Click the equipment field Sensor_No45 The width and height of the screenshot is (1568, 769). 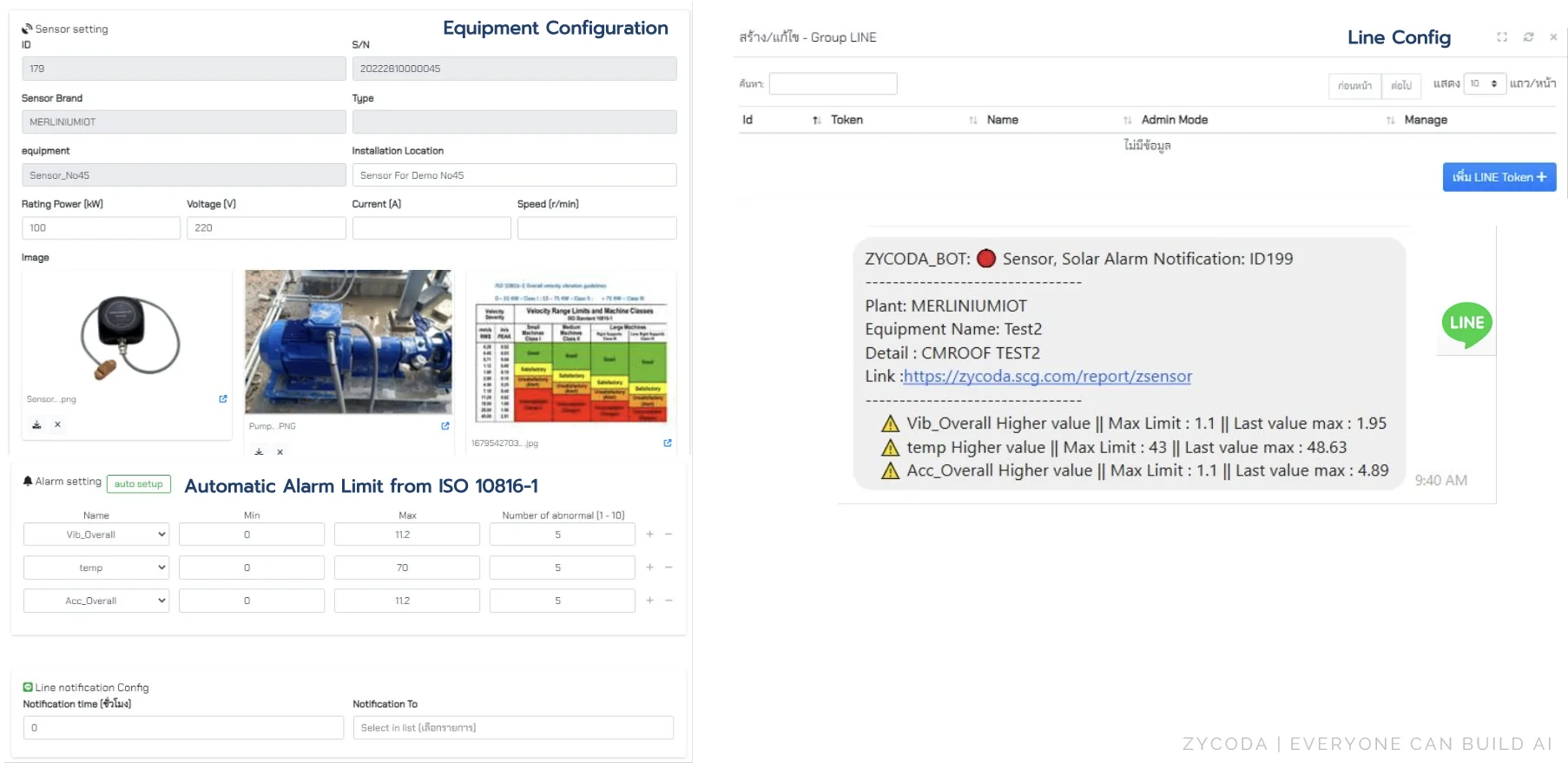pyautogui.click(x=183, y=175)
